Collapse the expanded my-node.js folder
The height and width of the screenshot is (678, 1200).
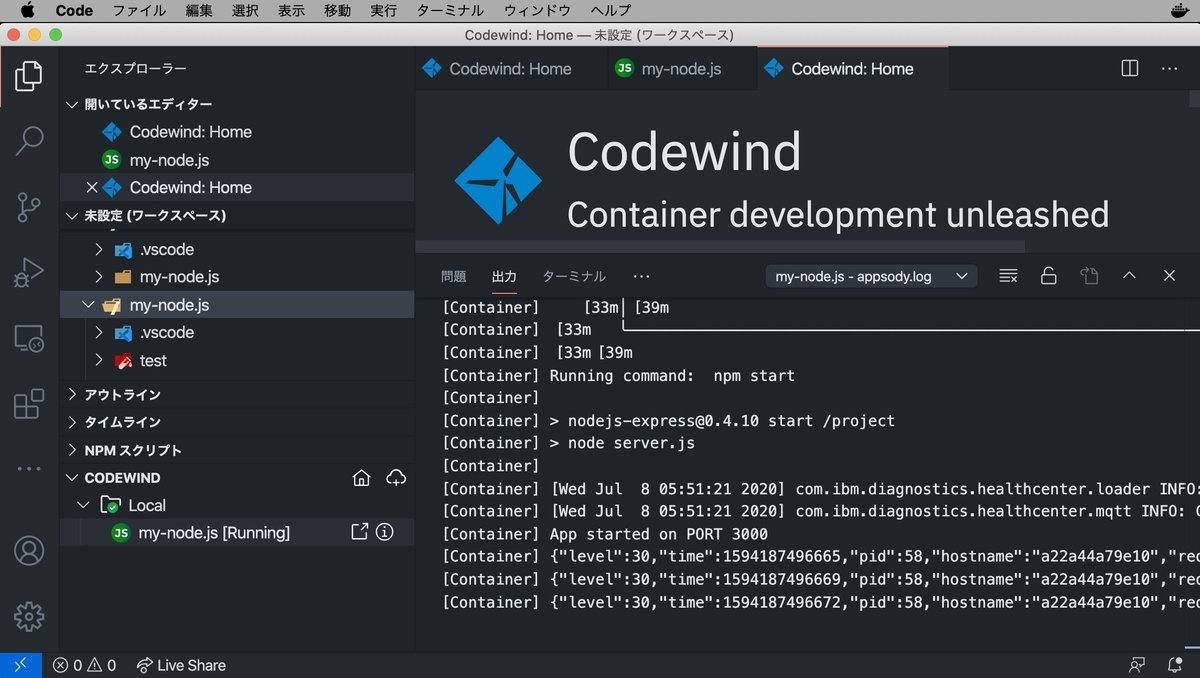(x=88, y=305)
